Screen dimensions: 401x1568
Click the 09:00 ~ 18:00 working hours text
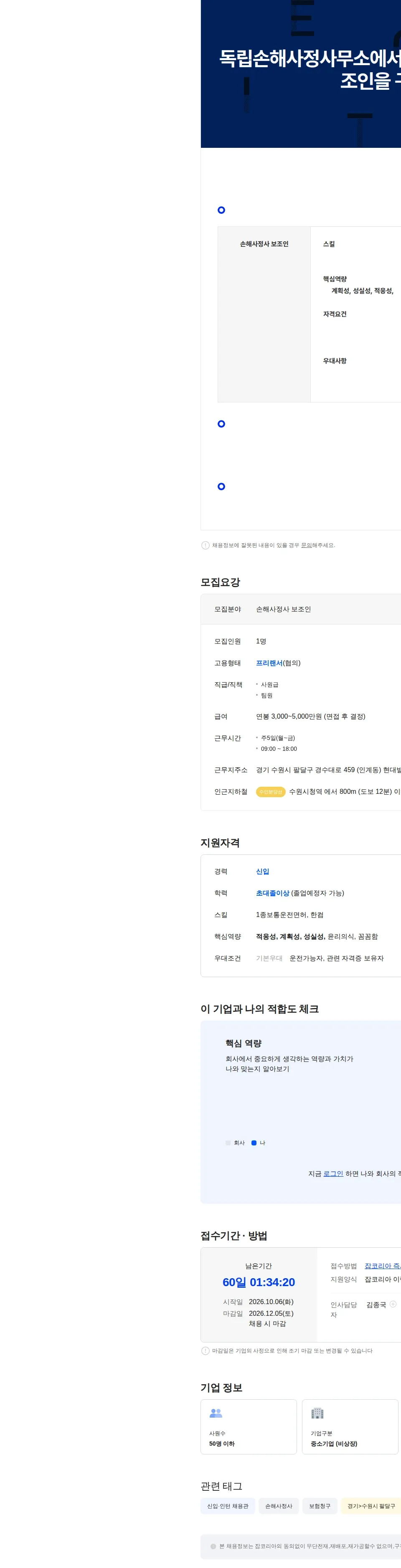point(279,749)
